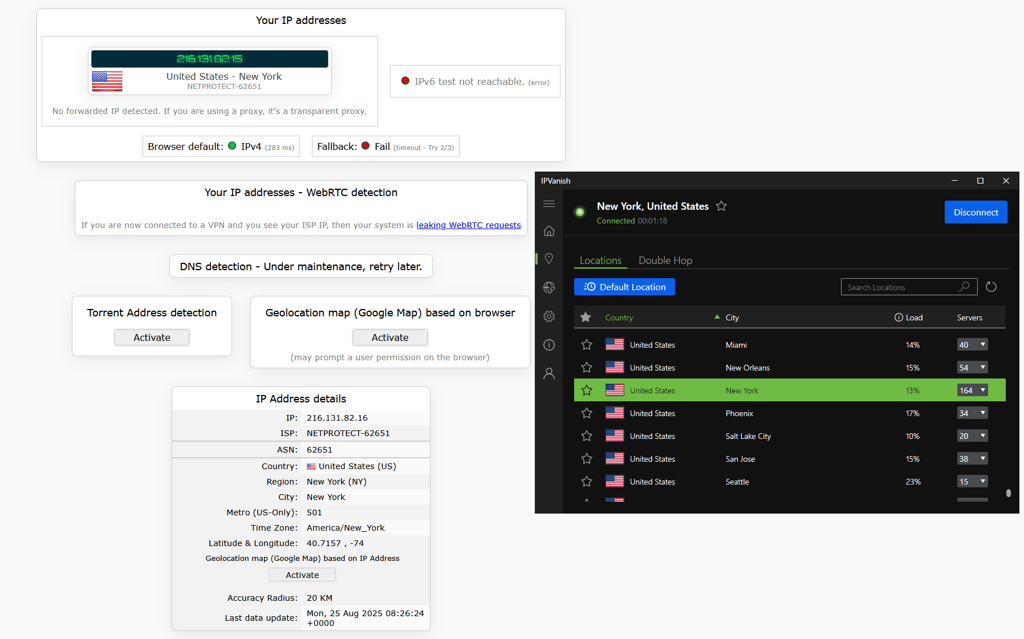Image resolution: width=1024 pixels, height=639 pixels.
Task: Click the Latitude & Longitude value 40.7157, -74
Action: [x=335, y=543]
